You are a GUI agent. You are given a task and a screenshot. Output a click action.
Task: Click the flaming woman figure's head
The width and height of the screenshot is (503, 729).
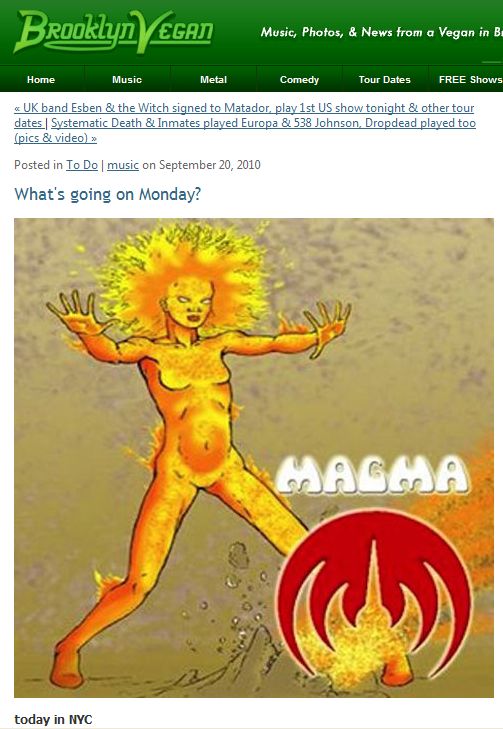(189, 302)
